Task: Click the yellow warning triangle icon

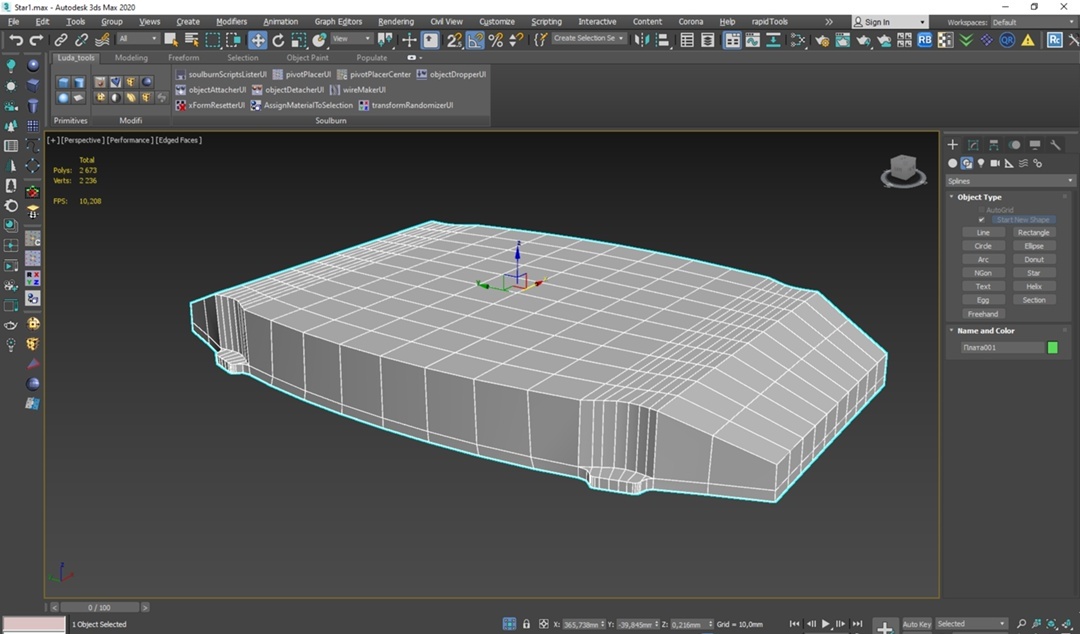Action: 1028,40
